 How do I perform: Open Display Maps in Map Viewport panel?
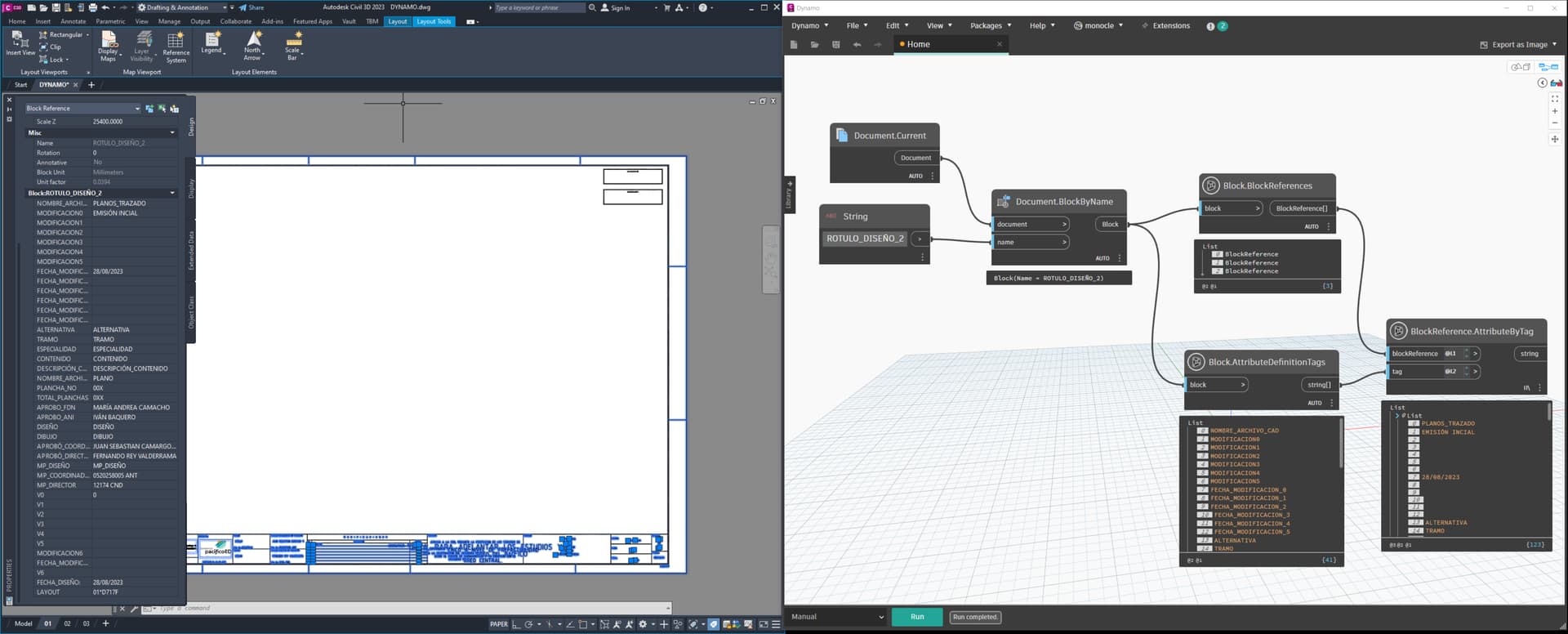click(109, 46)
